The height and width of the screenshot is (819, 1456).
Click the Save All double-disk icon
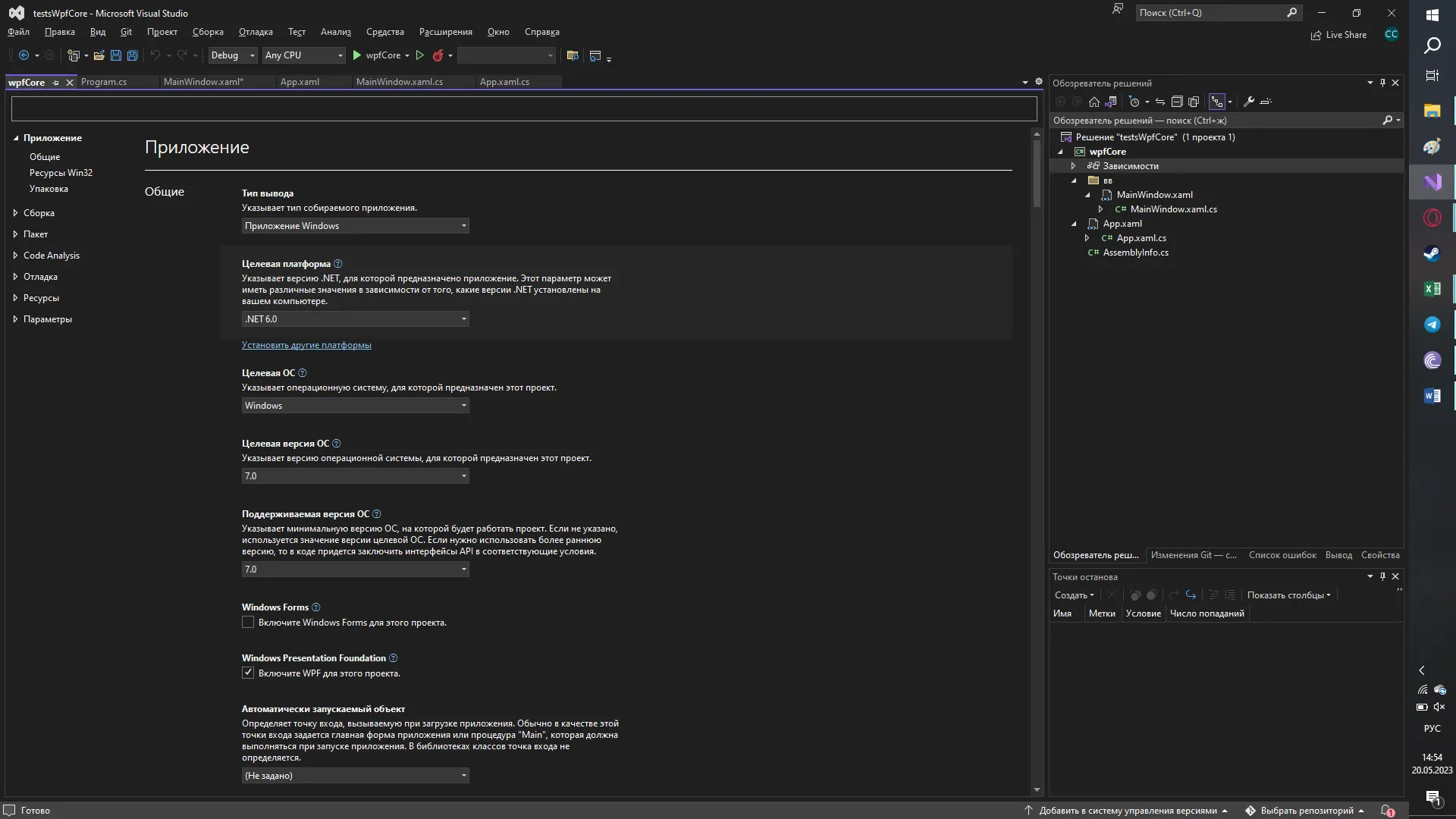click(132, 55)
